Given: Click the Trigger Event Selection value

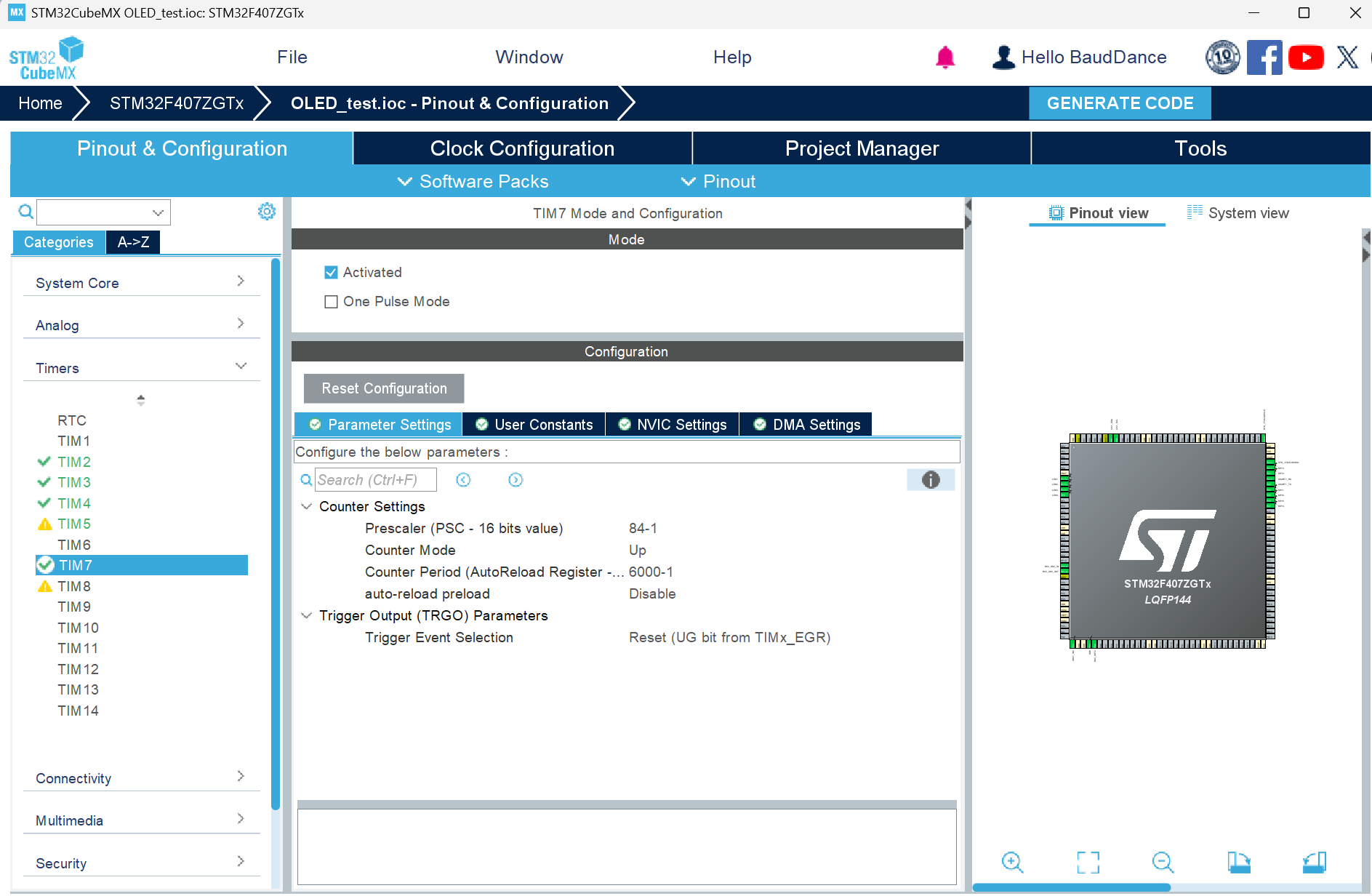Looking at the screenshot, I should [729, 637].
